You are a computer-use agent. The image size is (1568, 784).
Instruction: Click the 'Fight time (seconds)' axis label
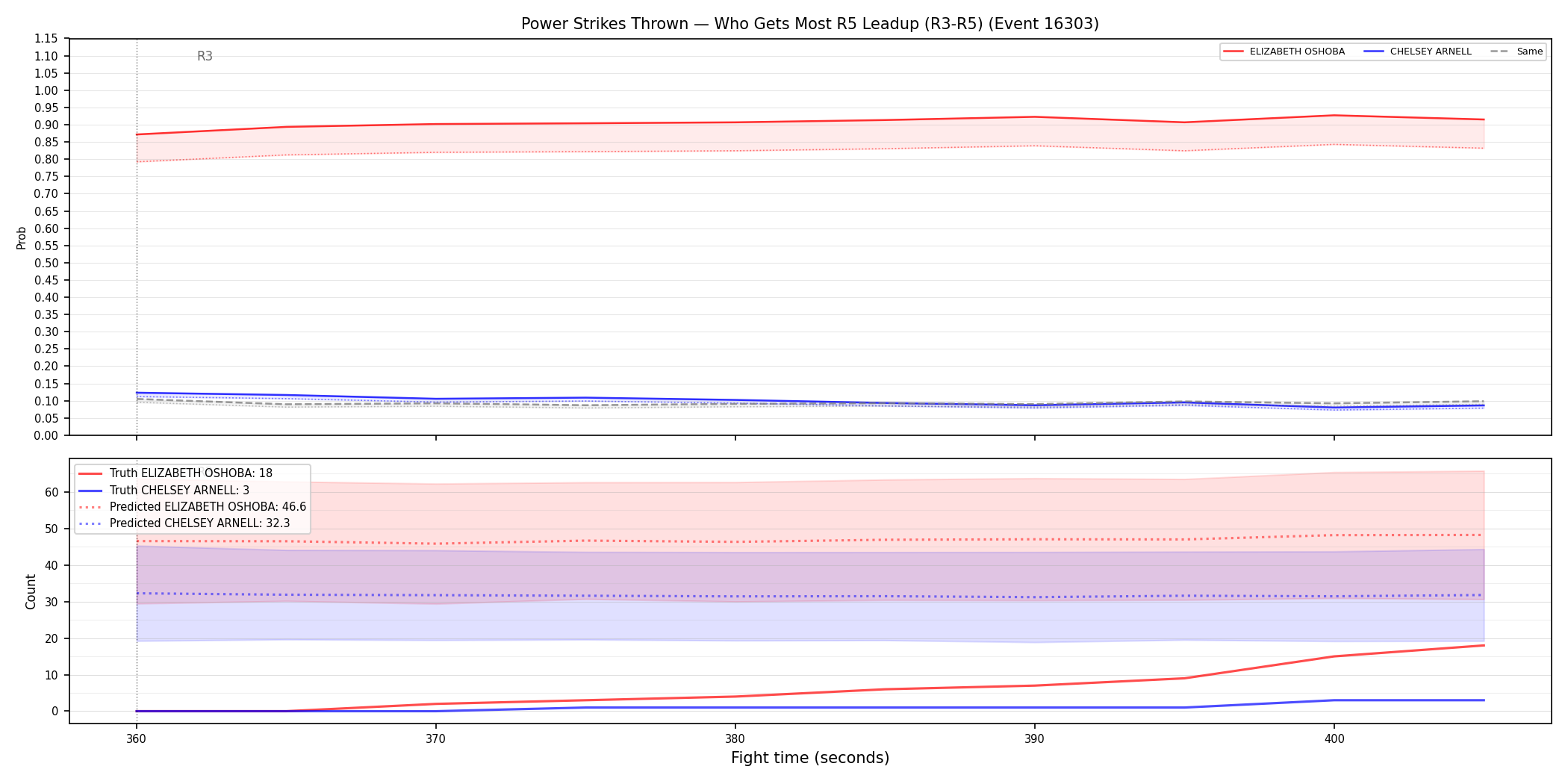(810, 758)
